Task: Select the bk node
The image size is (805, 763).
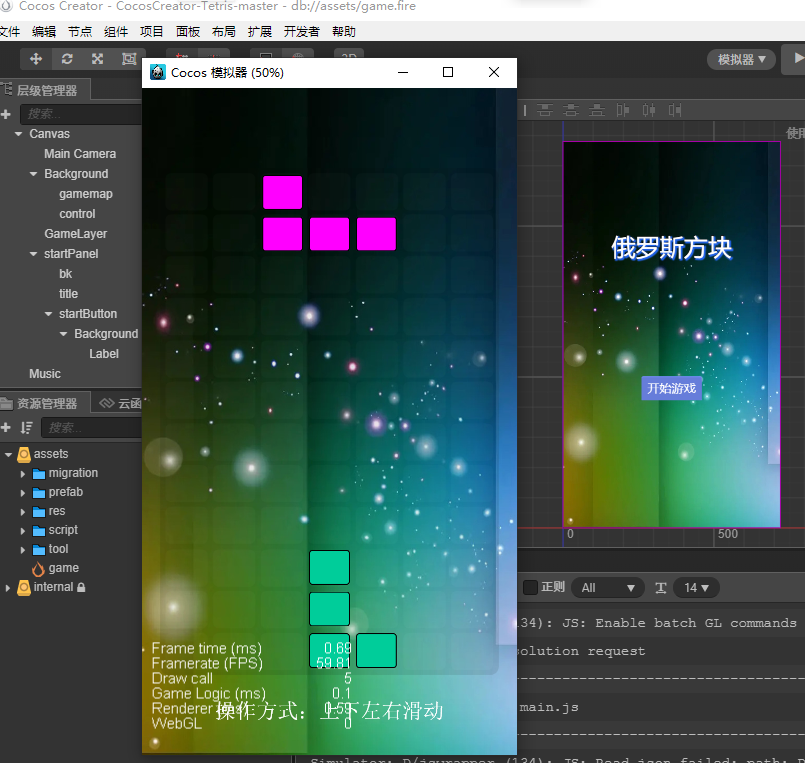Action: 65,274
